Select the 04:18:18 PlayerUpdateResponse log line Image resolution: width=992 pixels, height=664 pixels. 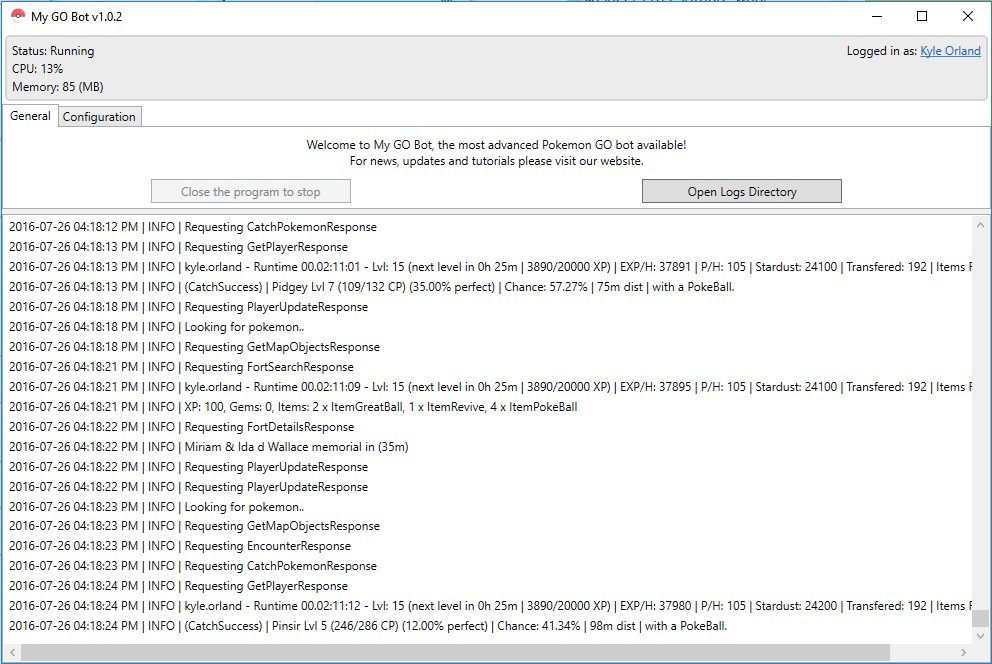(189, 307)
